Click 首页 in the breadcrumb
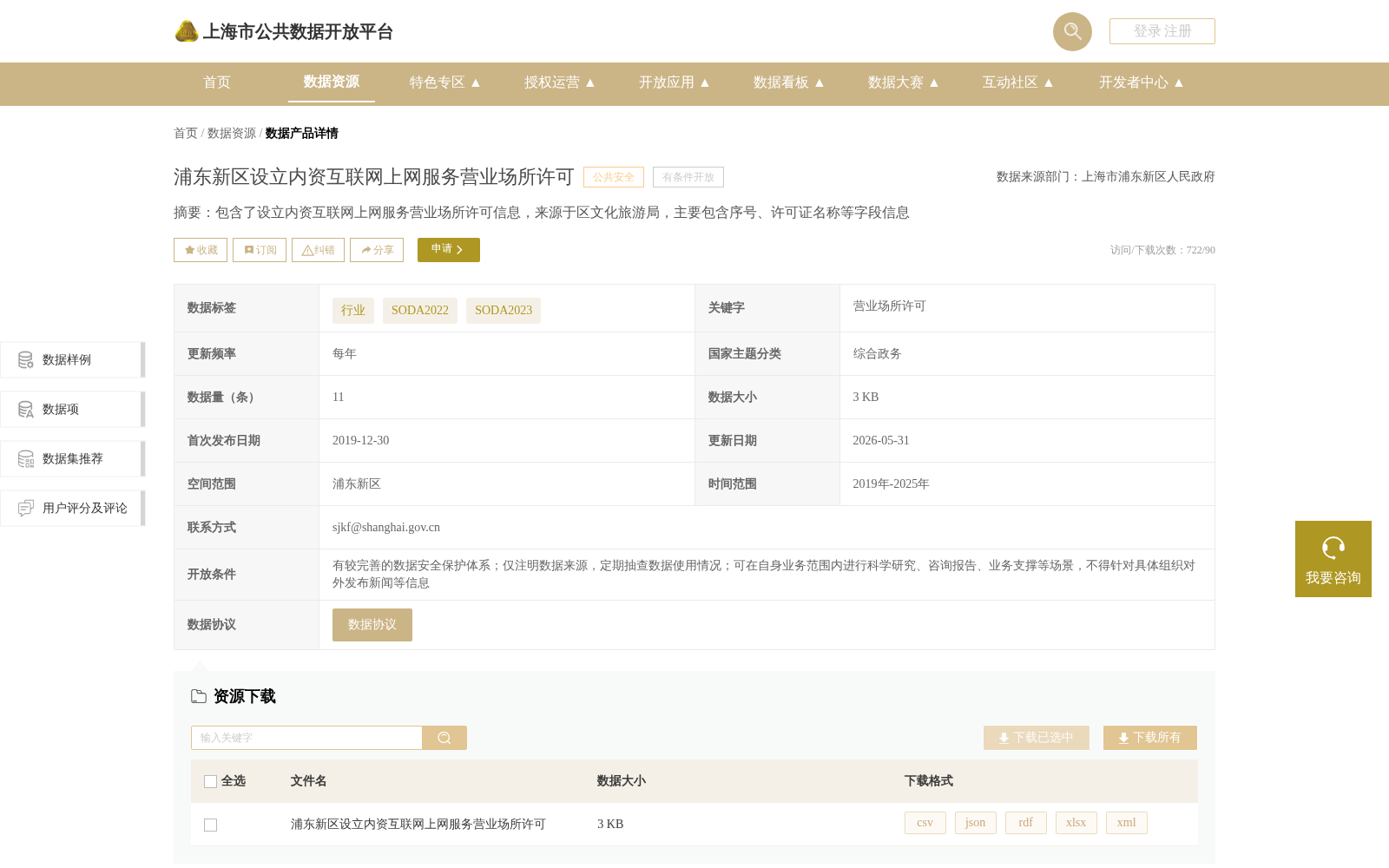 click(x=186, y=134)
